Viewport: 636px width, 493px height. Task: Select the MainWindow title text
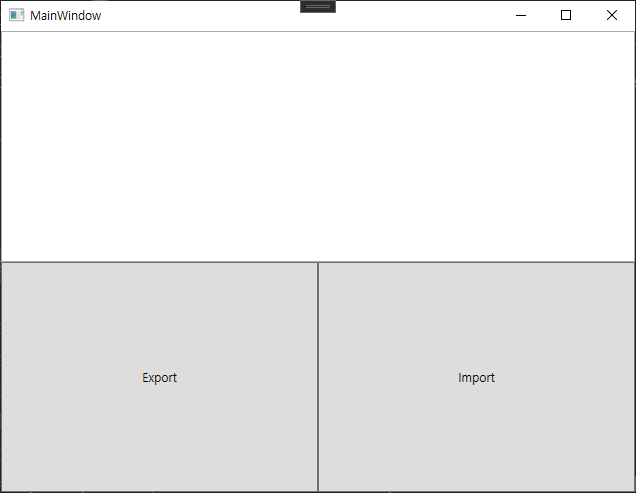pos(66,15)
